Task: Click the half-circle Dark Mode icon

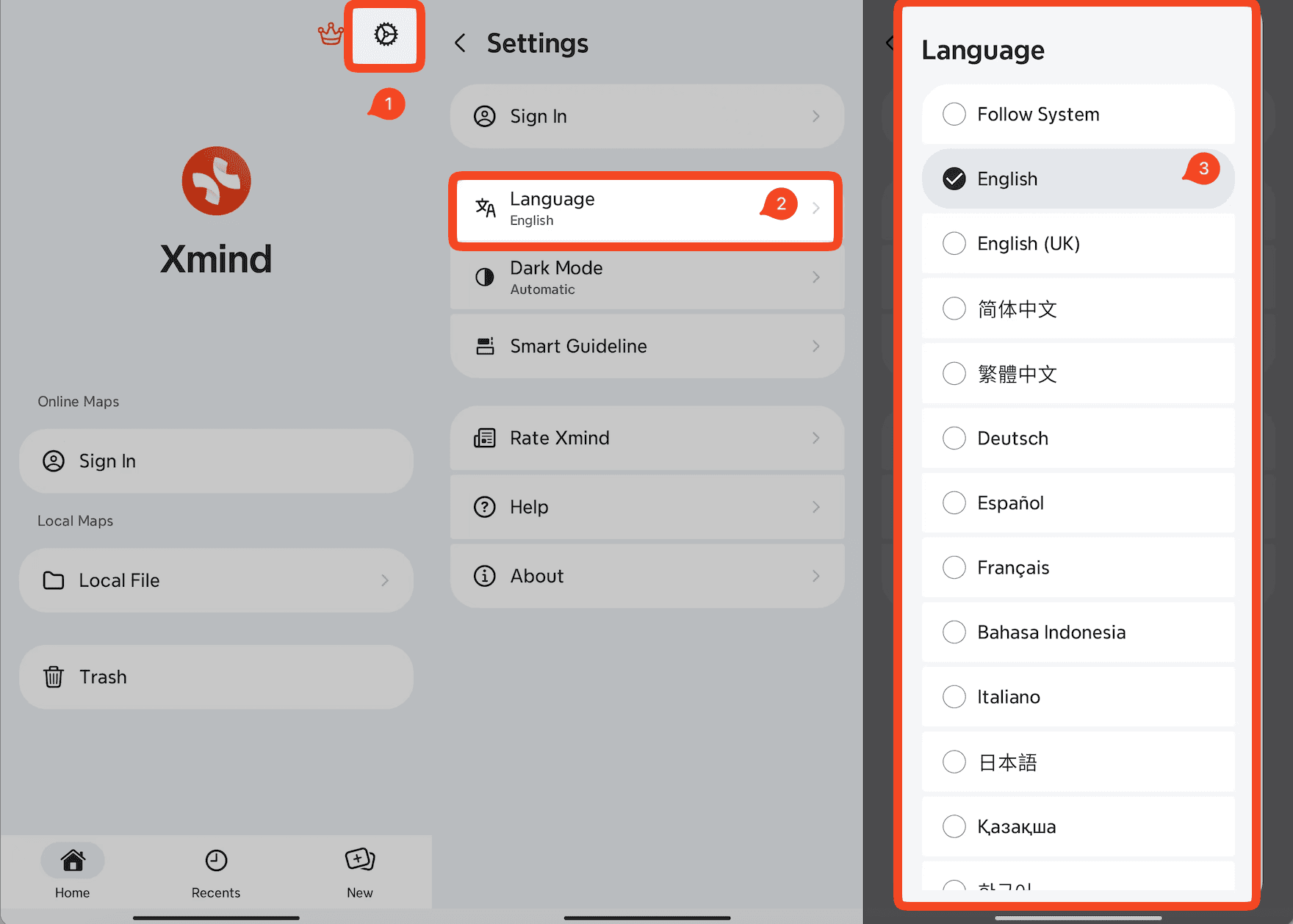Action: [x=485, y=277]
